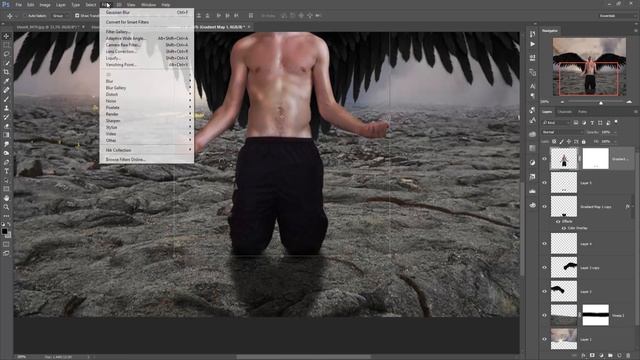Expand the Distort filter submenu
This screenshot has height=360, width=640.
tap(147, 94)
